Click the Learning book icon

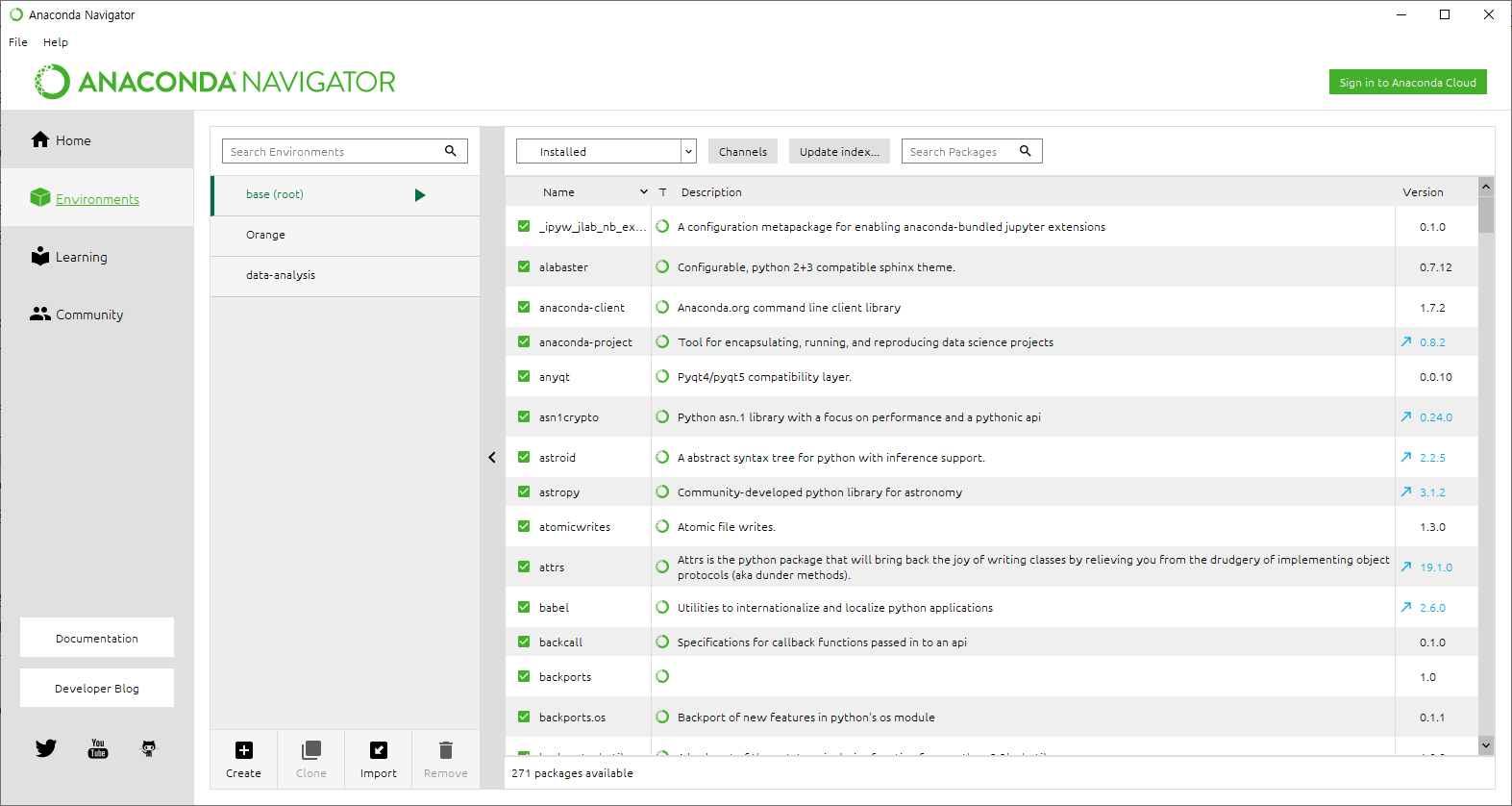click(39, 256)
